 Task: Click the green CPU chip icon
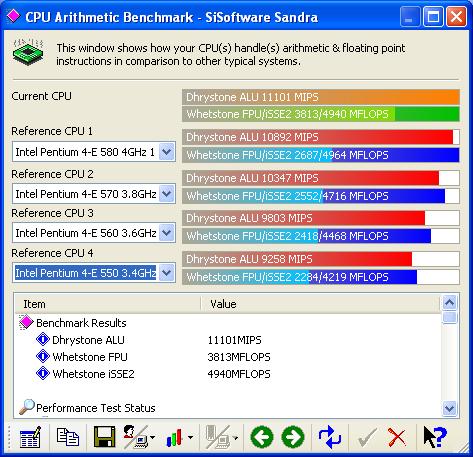pos(28,52)
